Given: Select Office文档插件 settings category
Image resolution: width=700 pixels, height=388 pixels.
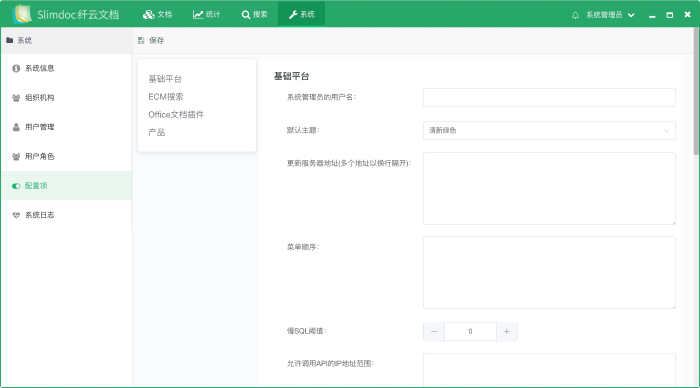Looking at the screenshot, I should pos(176,115).
